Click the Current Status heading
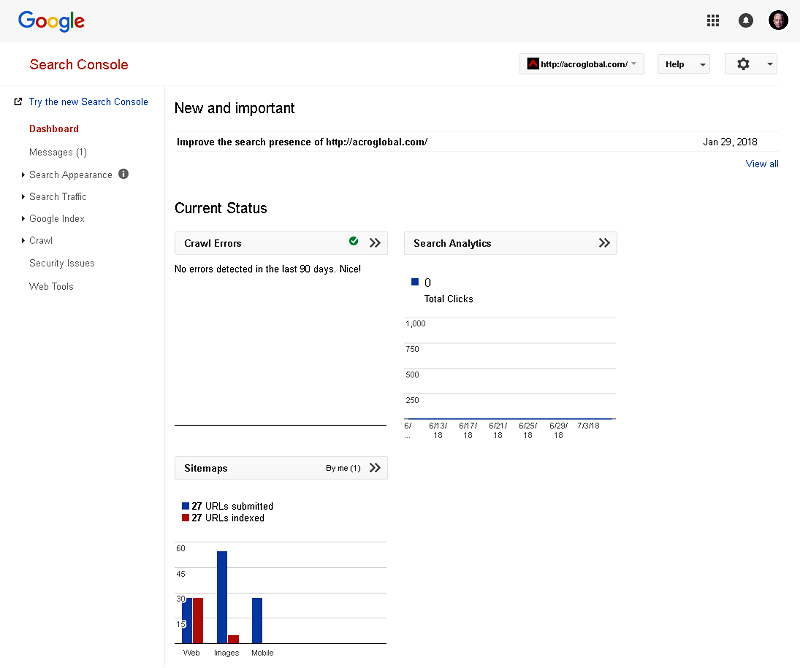The width and height of the screenshot is (800, 668). 220,208
